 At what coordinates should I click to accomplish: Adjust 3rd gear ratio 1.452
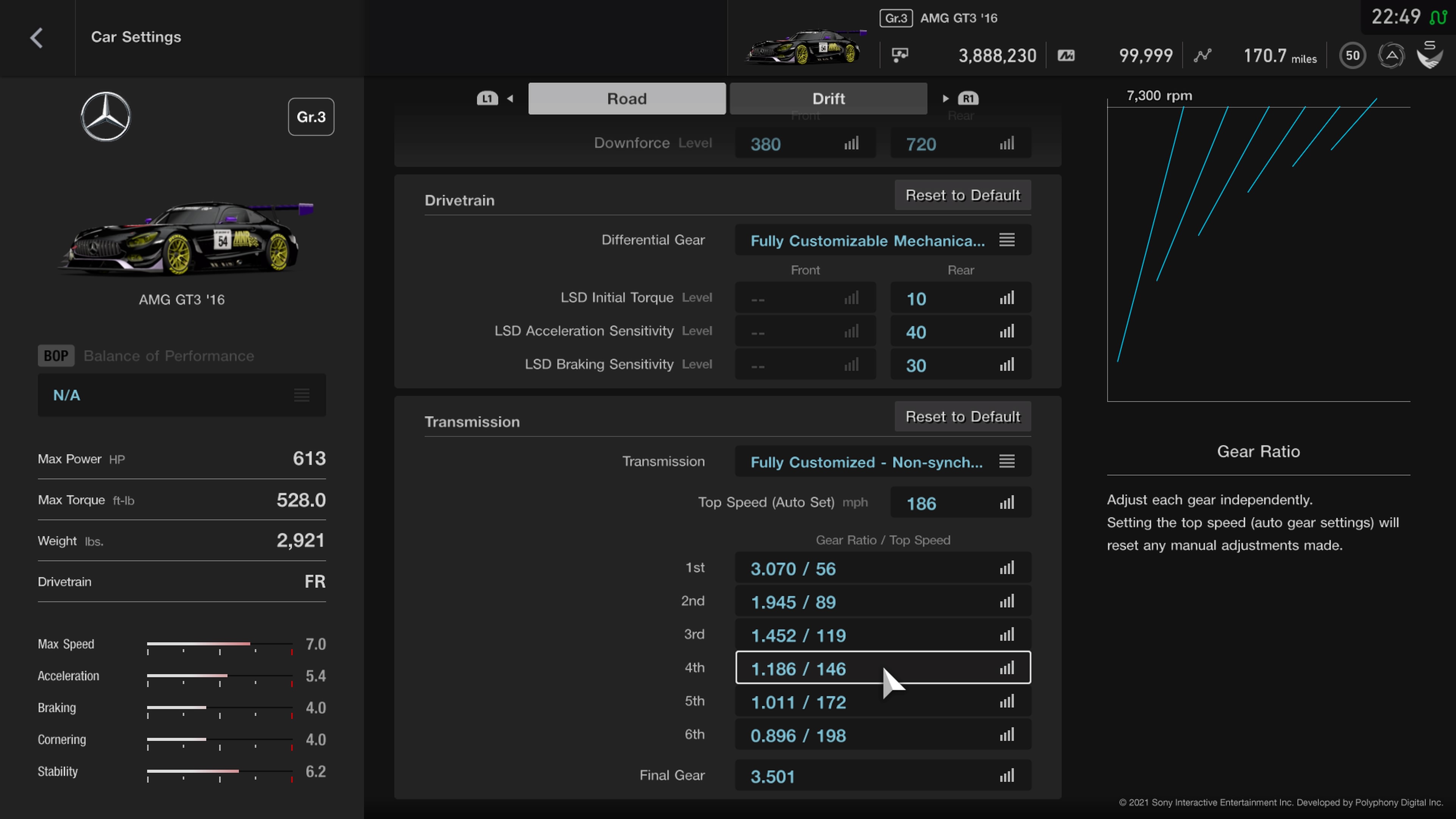[x=883, y=635]
